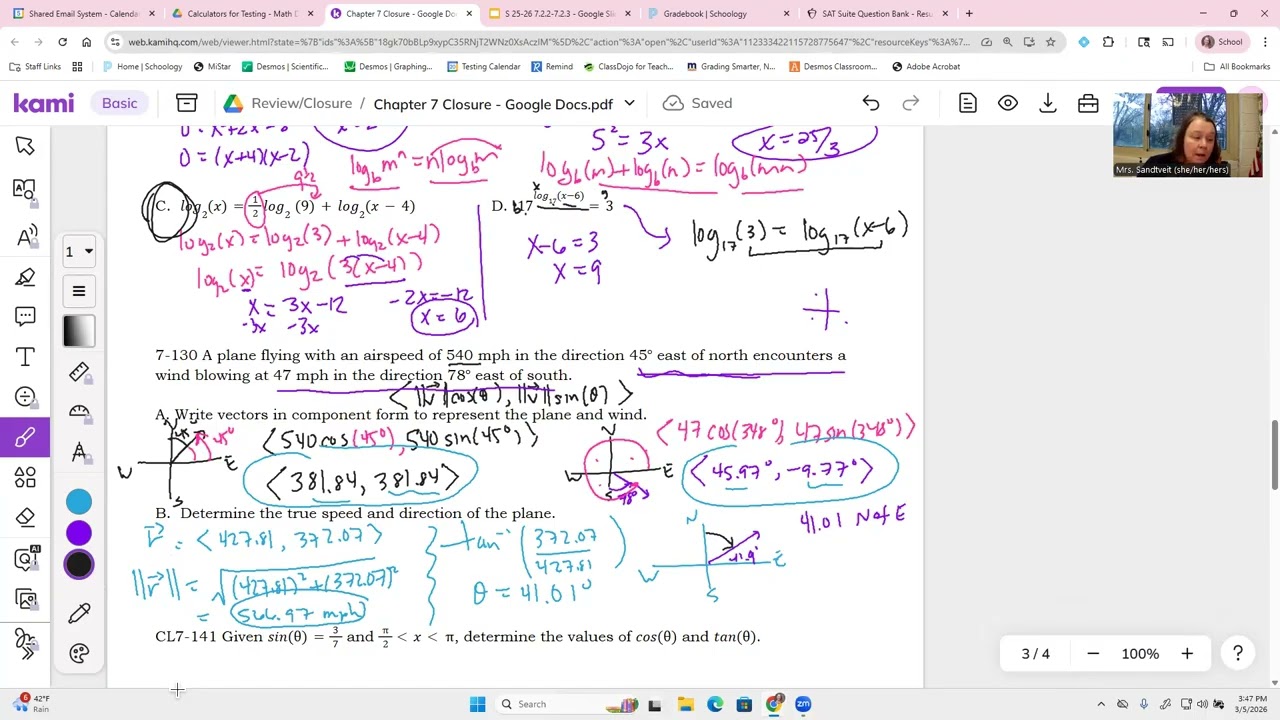
Task: Open a new browser tab
Action: pyautogui.click(x=969, y=14)
